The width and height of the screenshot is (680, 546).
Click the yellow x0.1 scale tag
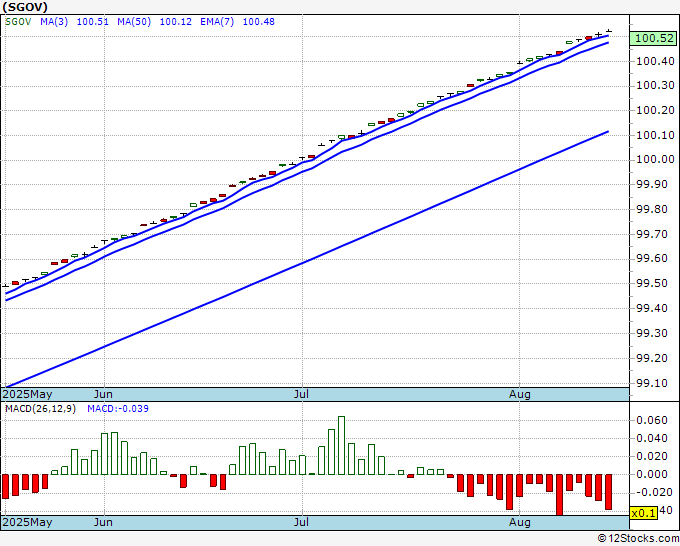click(x=644, y=513)
